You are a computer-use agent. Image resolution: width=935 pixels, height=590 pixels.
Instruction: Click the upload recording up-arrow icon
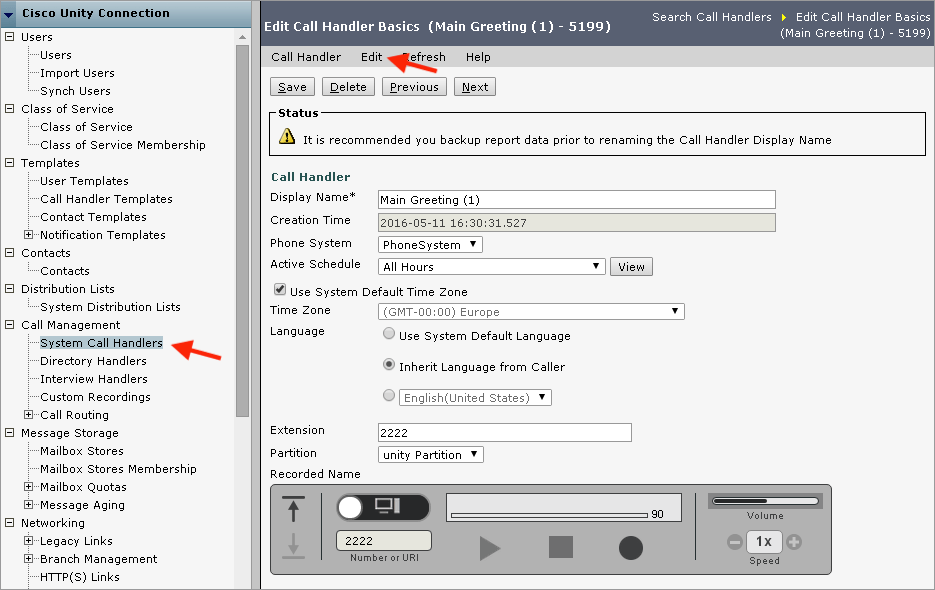tap(293, 509)
